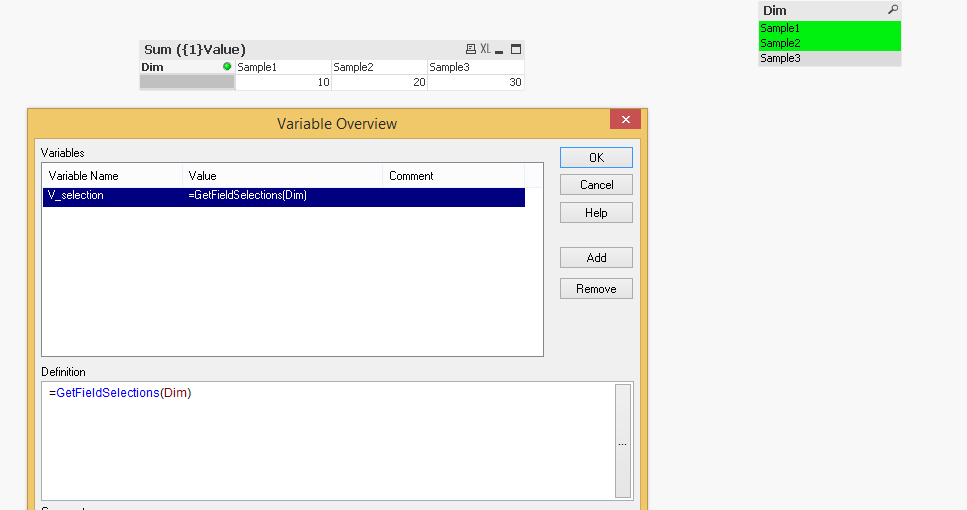967x510 pixels.
Task: Confirm the dialog with OK
Action: coord(596,157)
